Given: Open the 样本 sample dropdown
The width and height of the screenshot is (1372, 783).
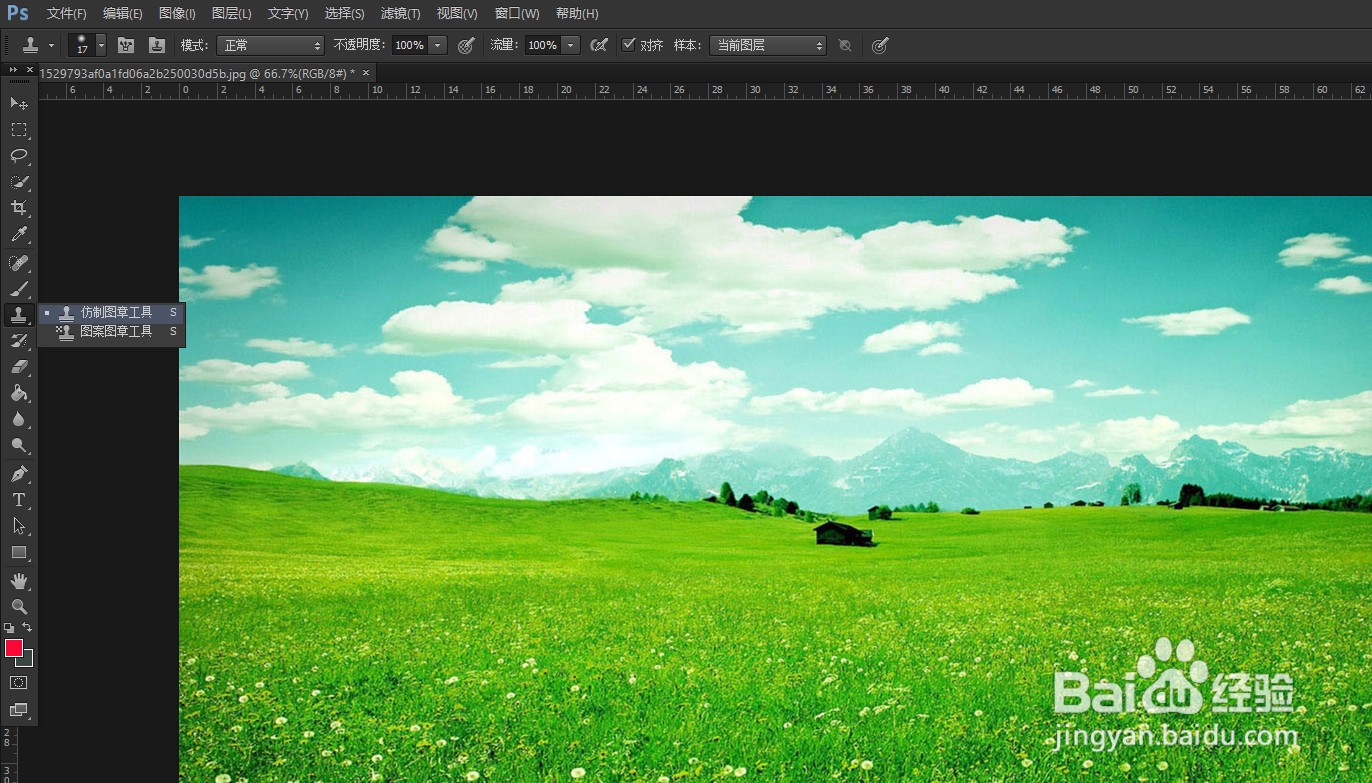Looking at the screenshot, I should [x=767, y=45].
